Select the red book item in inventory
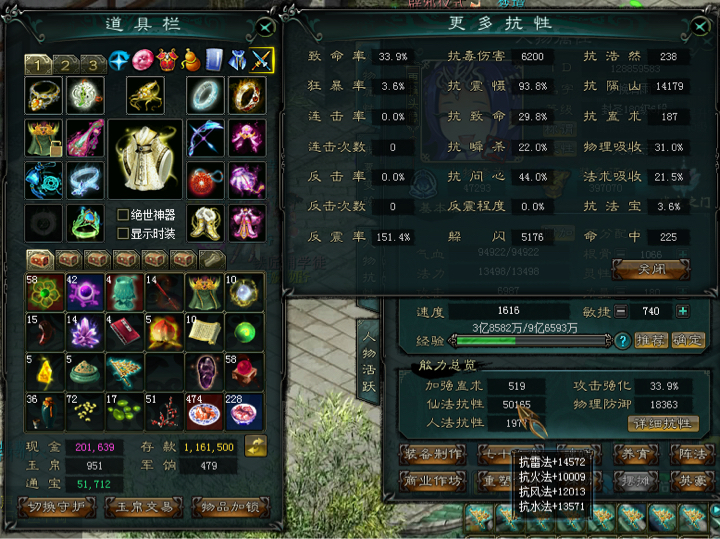 [124, 331]
